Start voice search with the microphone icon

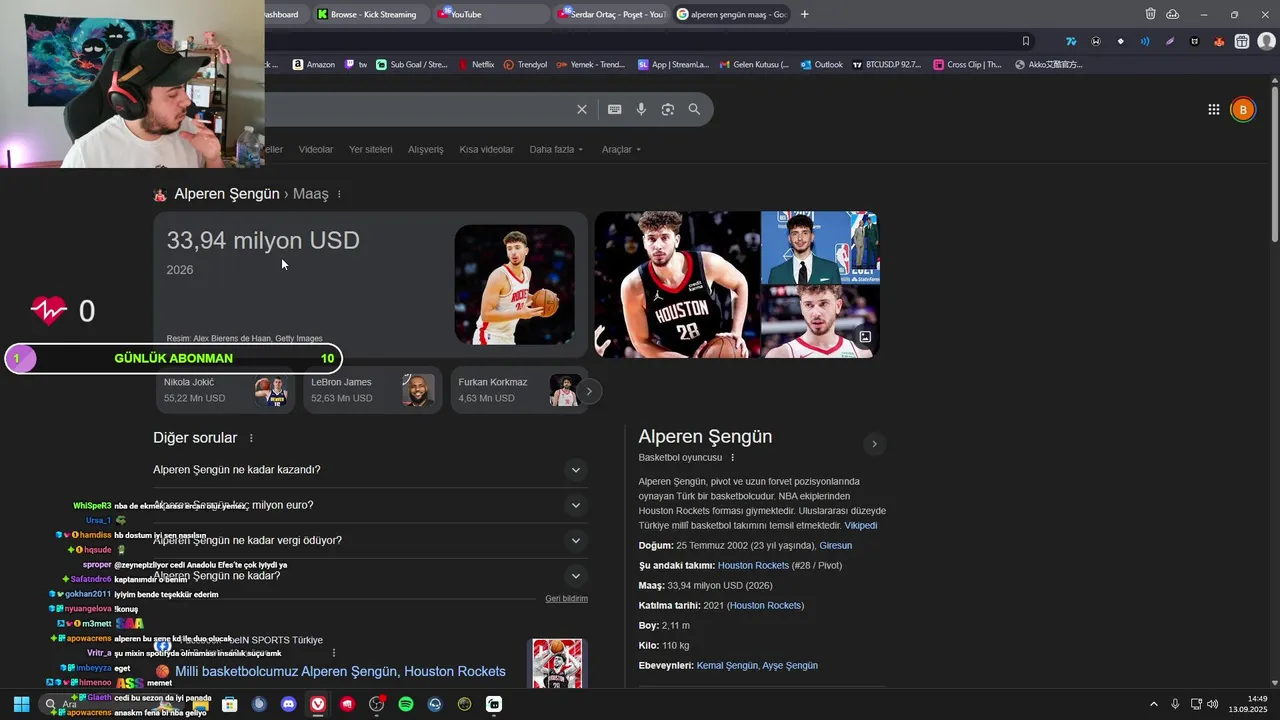point(641,109)
